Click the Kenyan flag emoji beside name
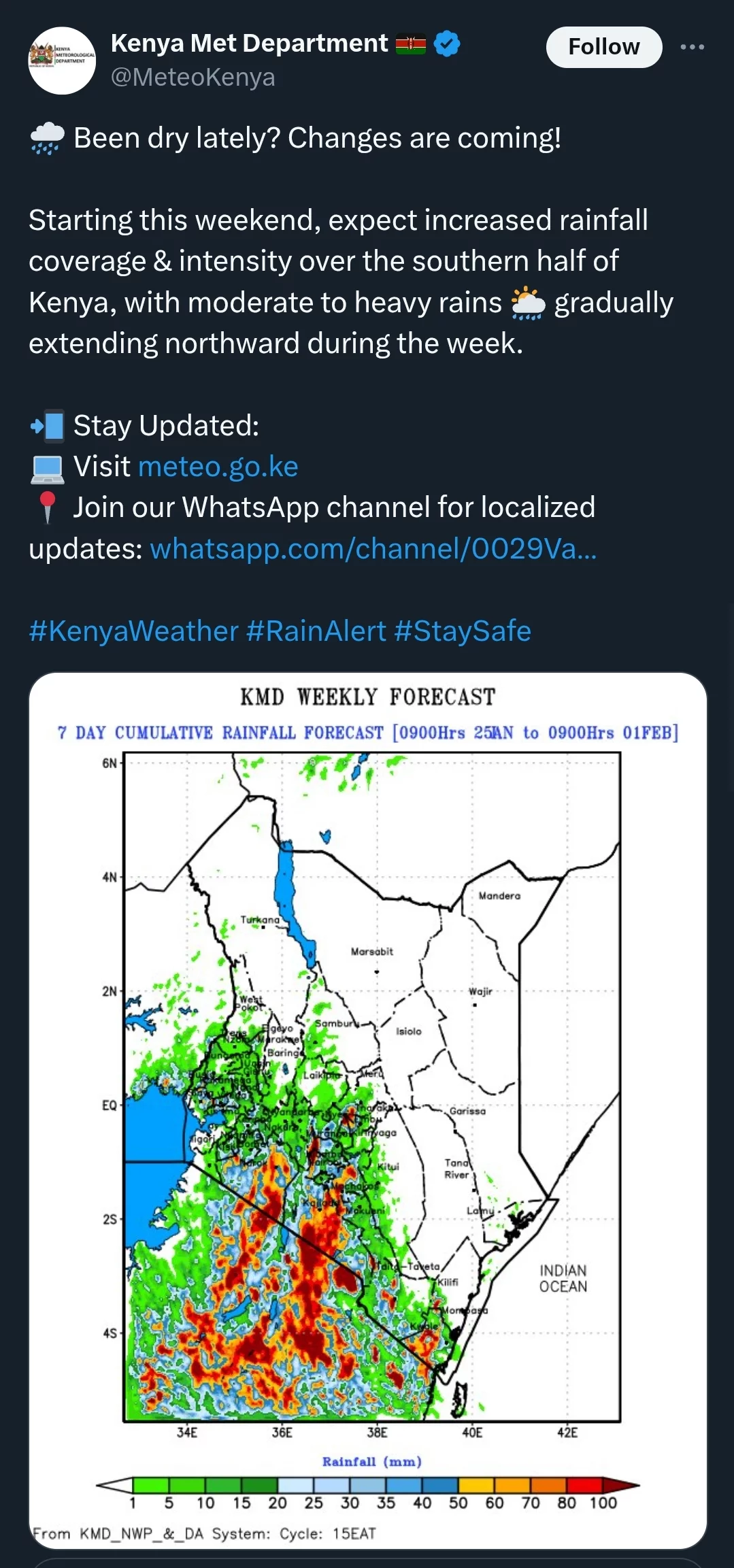Image resolution: width=734 pixels, height=1568 pixels. point(411,44)
